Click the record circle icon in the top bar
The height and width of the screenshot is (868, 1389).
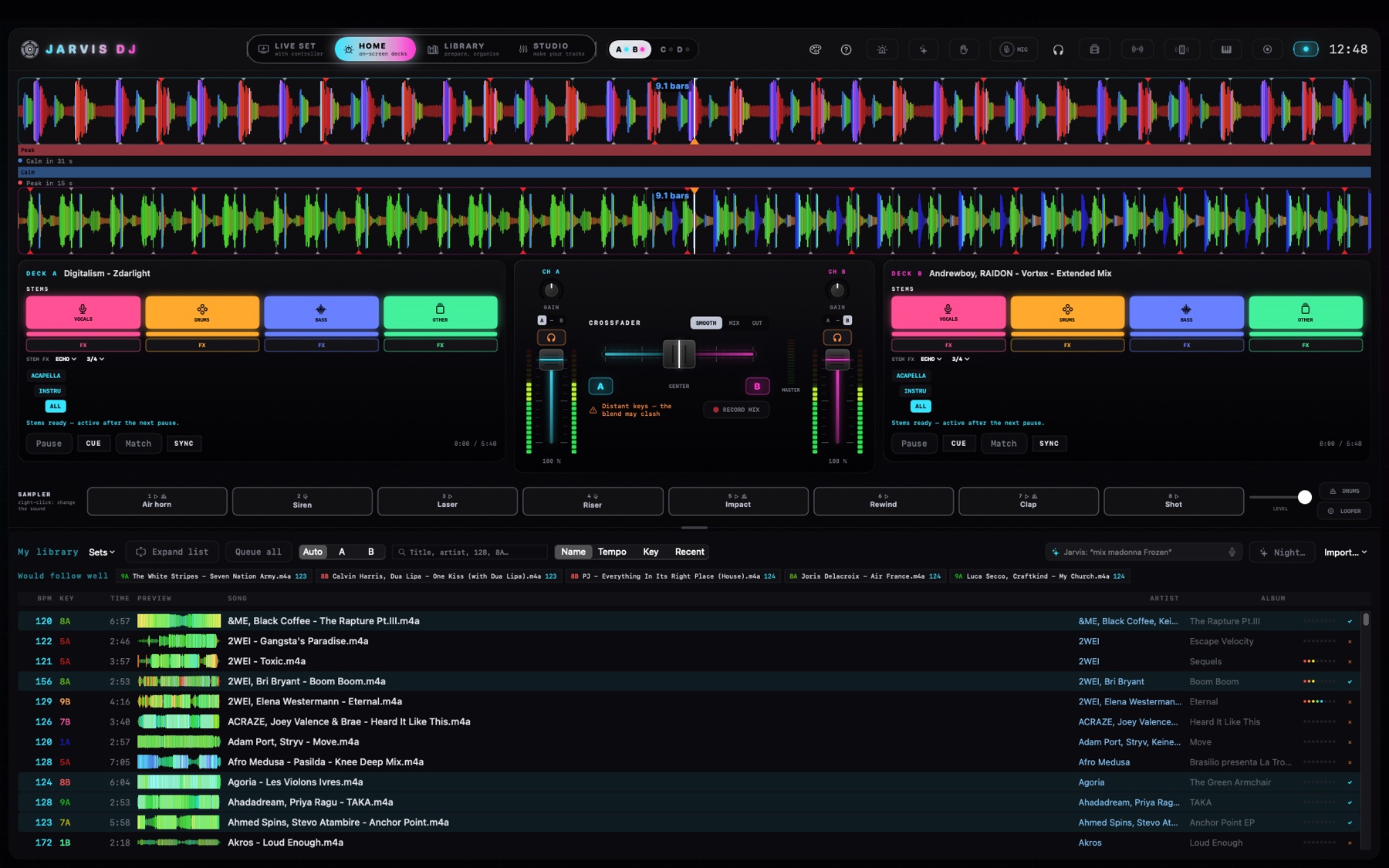1267,49
